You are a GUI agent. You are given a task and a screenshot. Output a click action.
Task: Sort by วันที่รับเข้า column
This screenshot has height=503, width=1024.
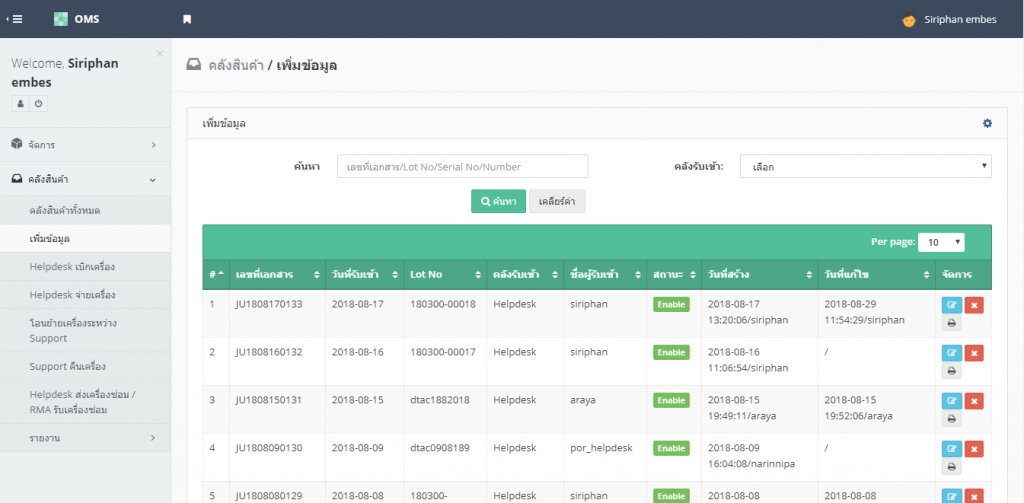coord(364,275)
